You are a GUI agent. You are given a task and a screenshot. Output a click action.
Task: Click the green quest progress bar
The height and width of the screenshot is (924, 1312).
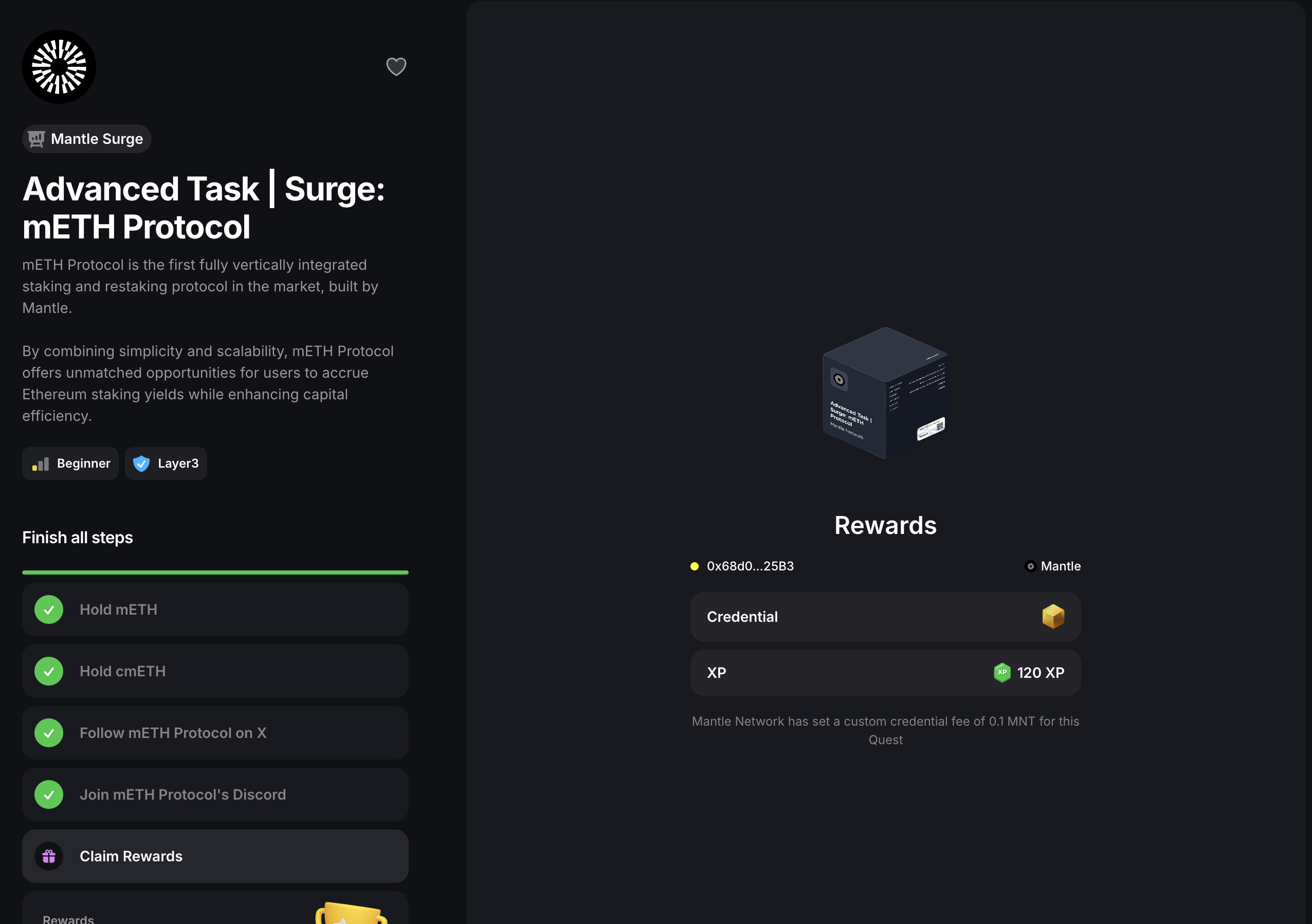click(215, 572)
